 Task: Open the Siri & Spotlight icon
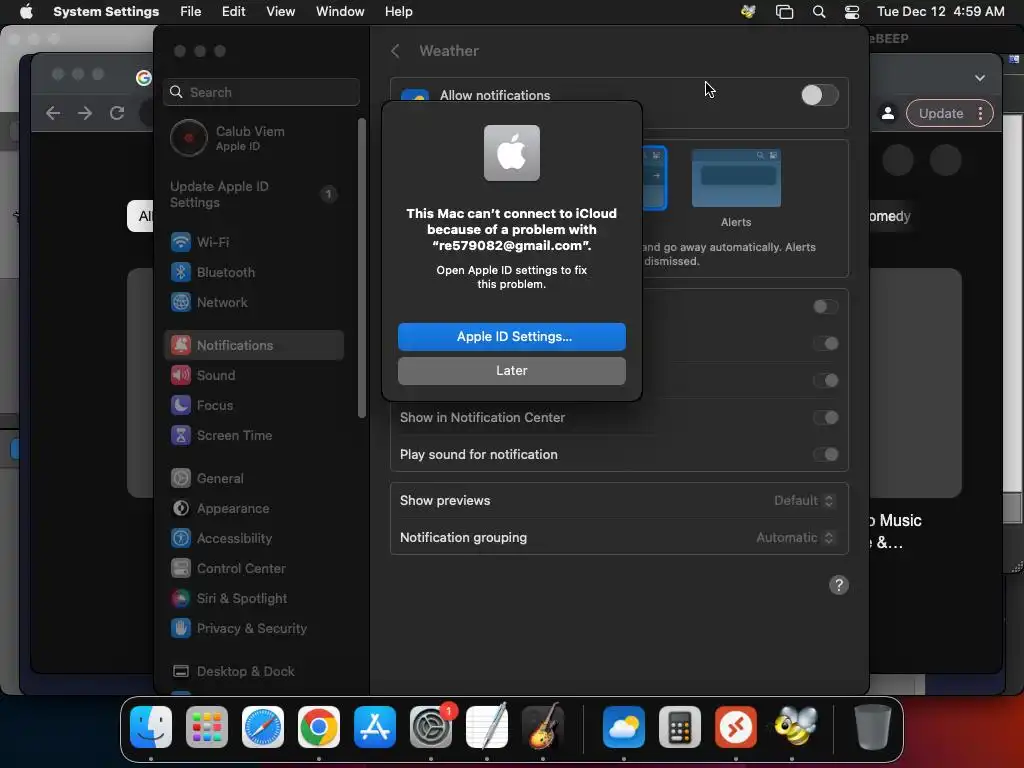(x=180, y=598)
